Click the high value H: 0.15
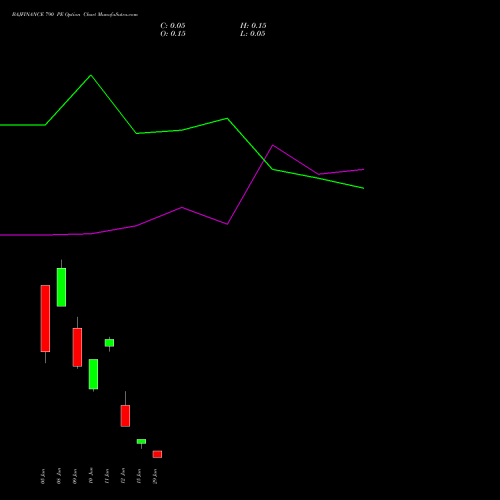Viewport: 500px width, 500px height. point(253,26)
